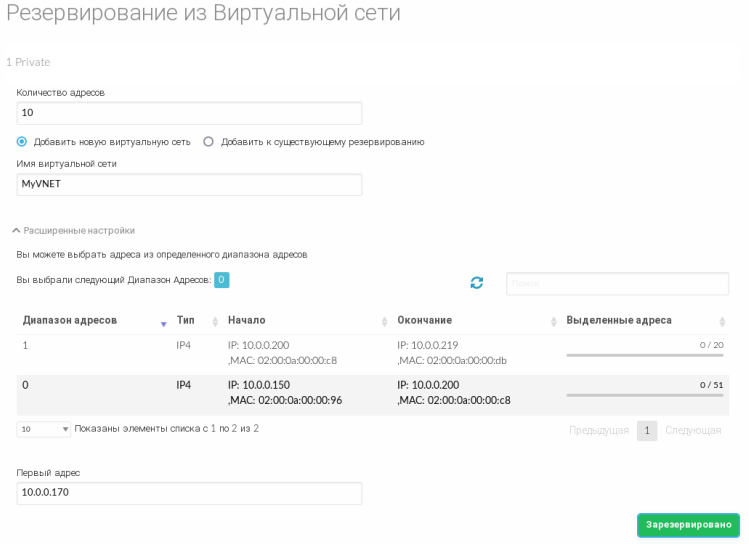Select page 1 in pagination
749x544 pixels.
click(x=647, y=430)
